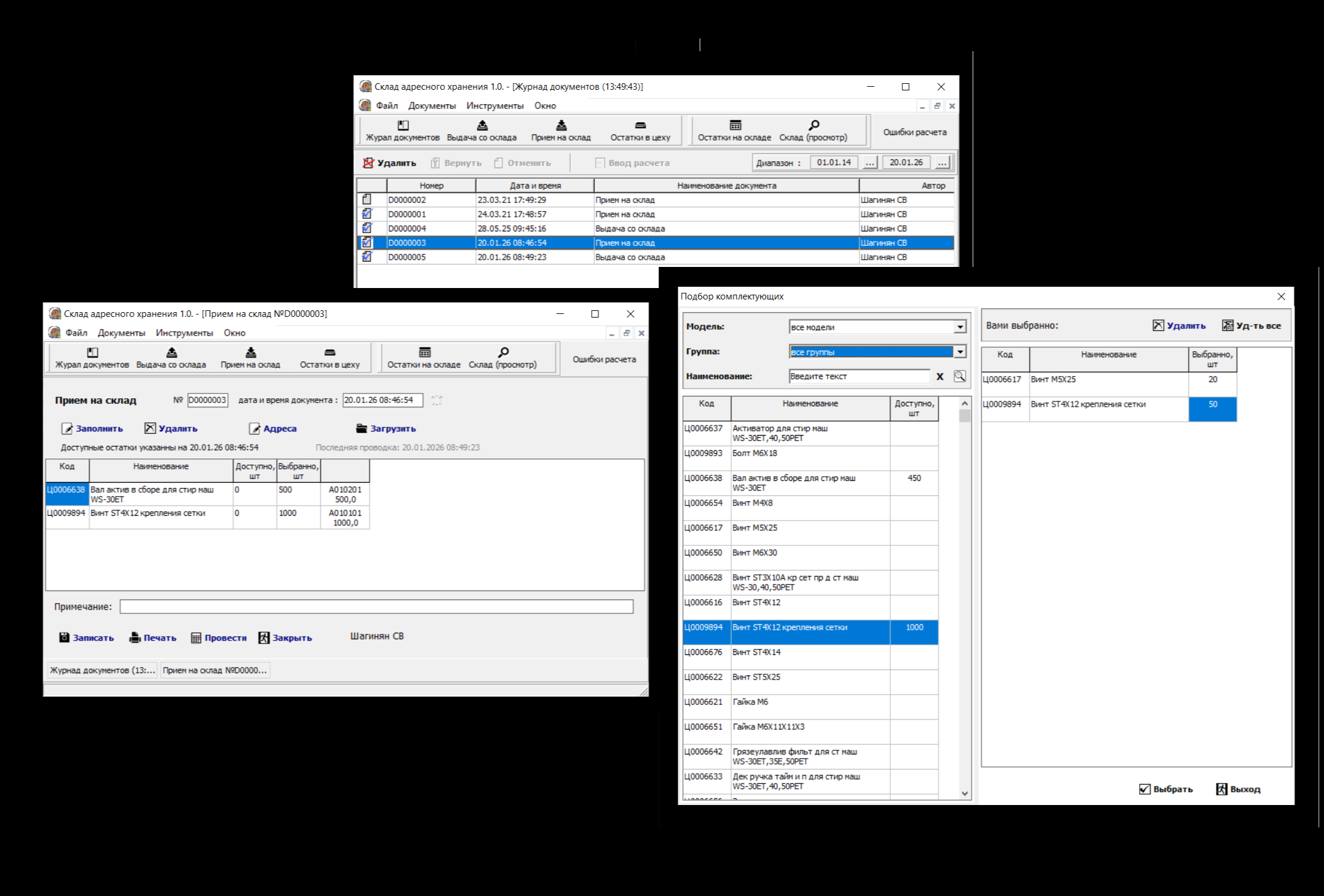Screen dimensions: 1324x896
Task: Click the Адреса button
Action: tap(273, 428)
